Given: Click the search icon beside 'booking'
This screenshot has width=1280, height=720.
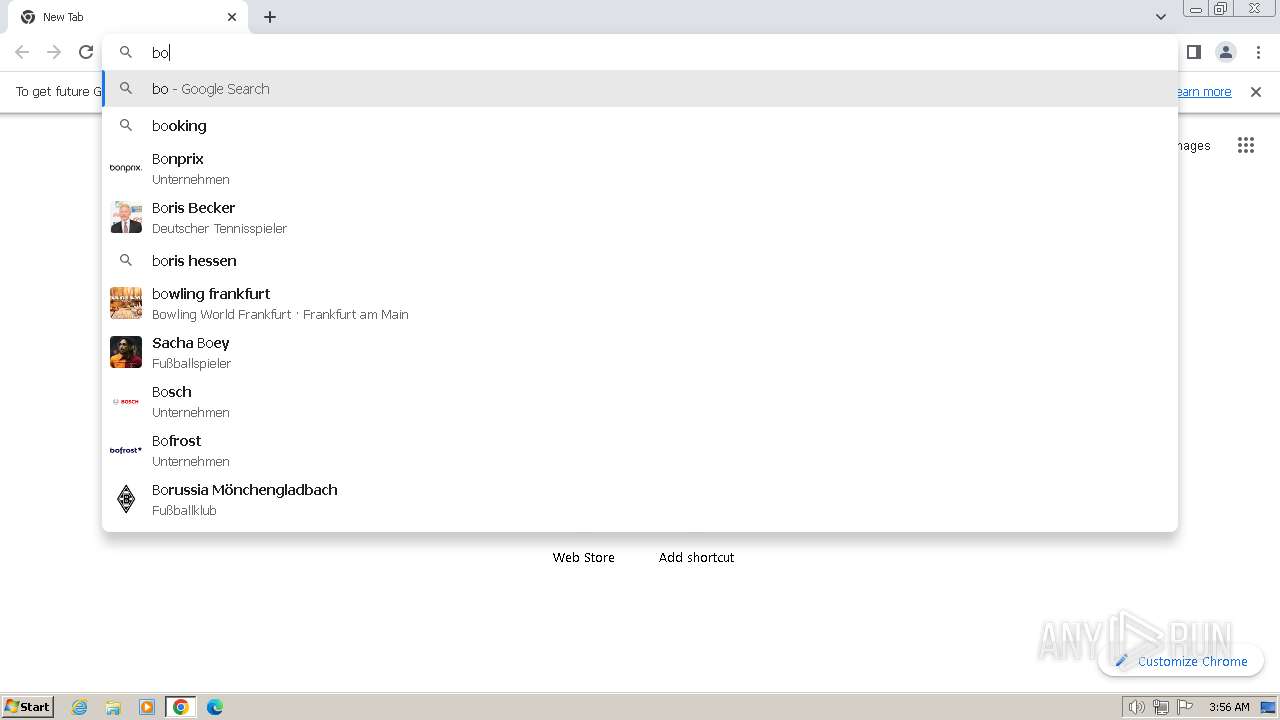Looking at the screenshot, I should 126,126.
